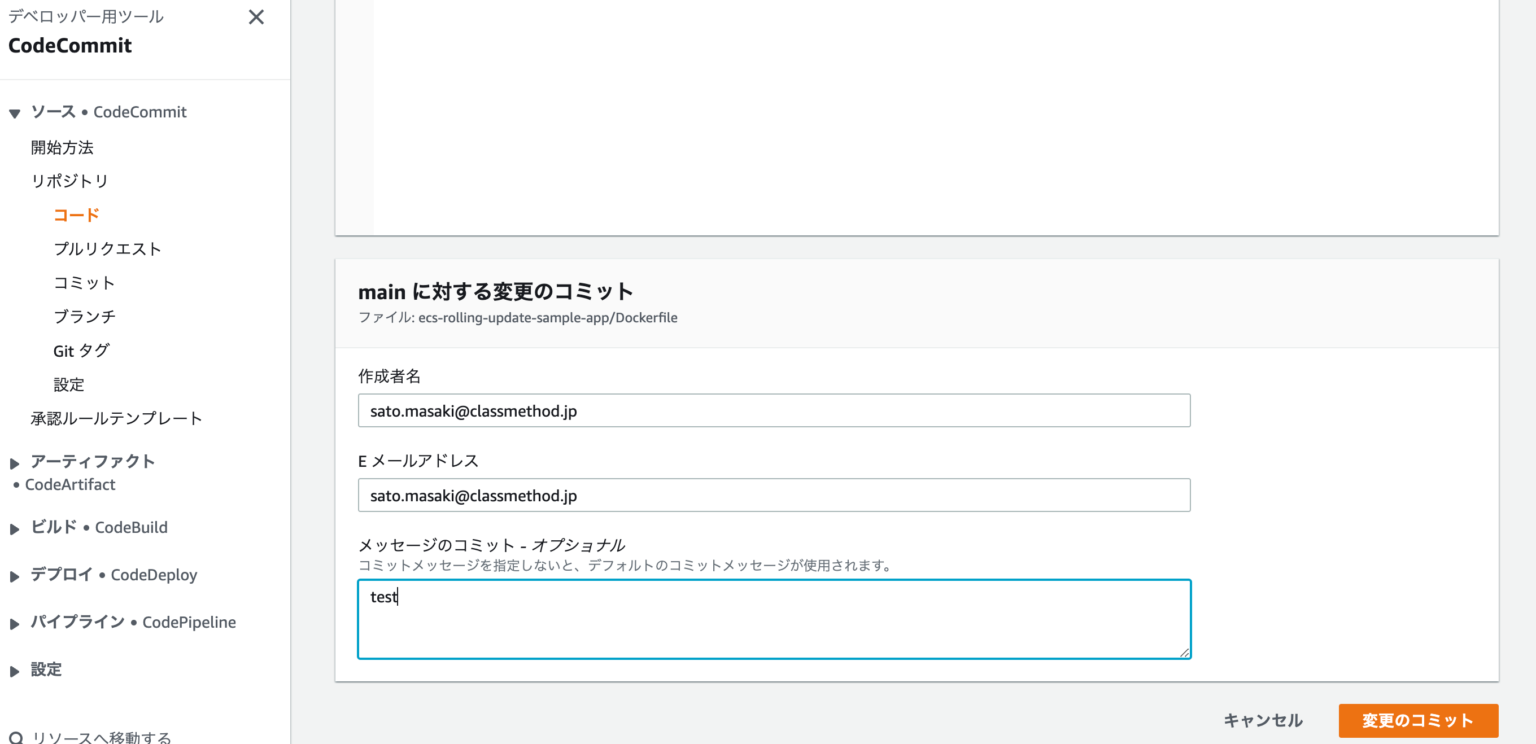Click the リソースへ移動する search icon

[x=16, y=738]
